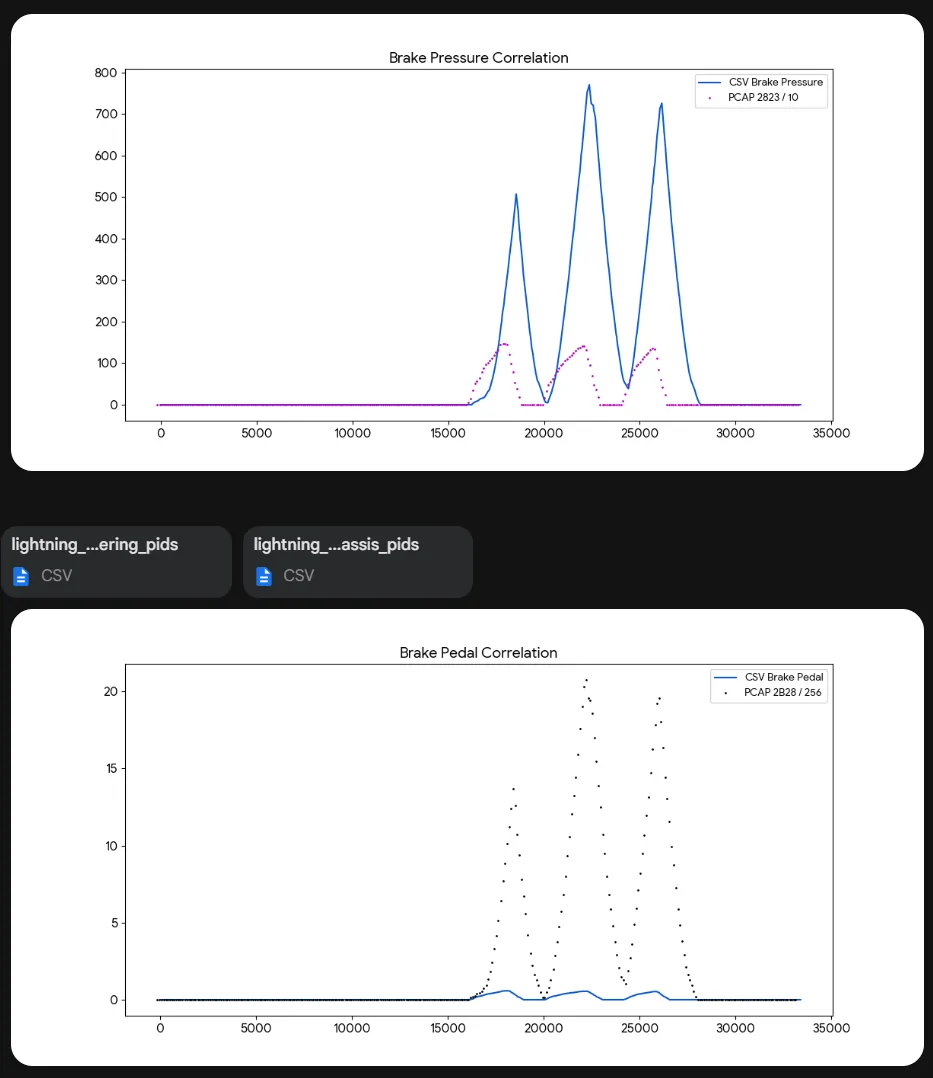Viewport: 933px width, 1078px height.
Task: Open the lightning_...assis_pids CSV attachment
Action: 357,561
